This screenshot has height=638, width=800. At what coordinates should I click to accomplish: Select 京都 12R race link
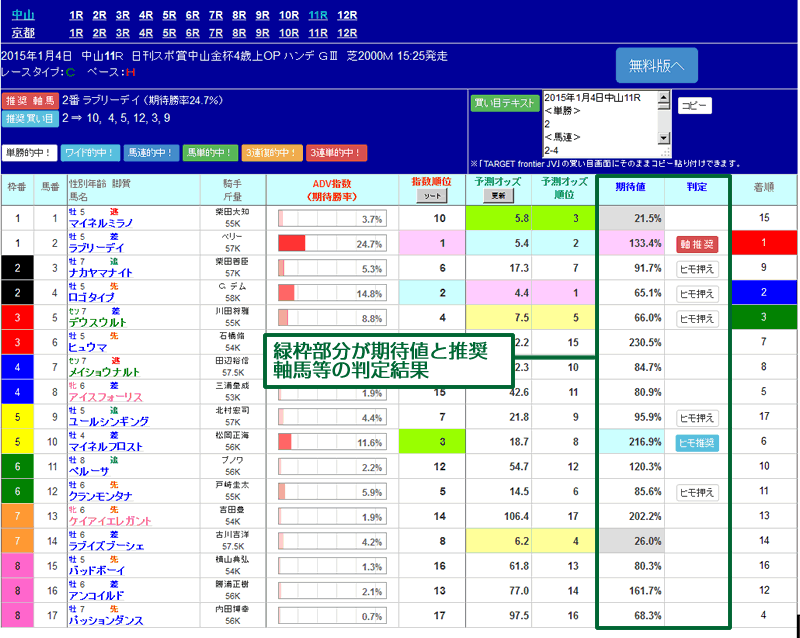point(347,33)
